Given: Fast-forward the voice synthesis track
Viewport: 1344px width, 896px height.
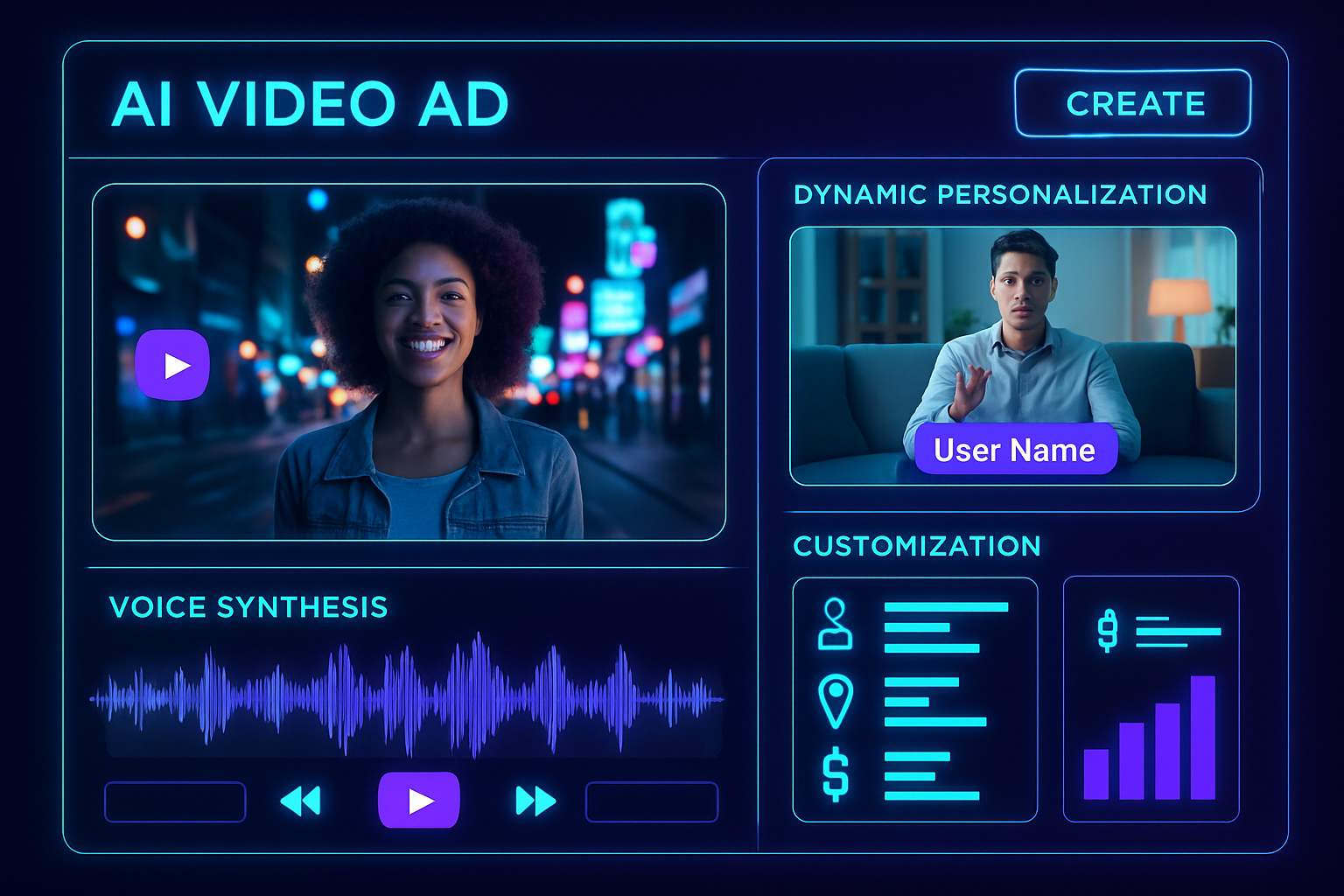Looking at the screenshot, I should [x=535, y=801].
